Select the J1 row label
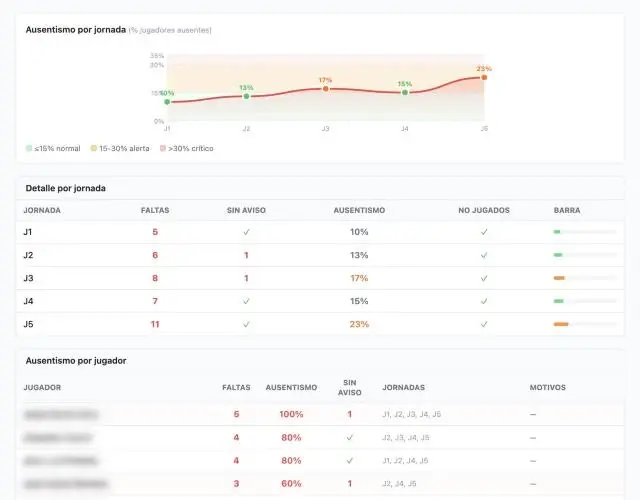 coord(28,232)
